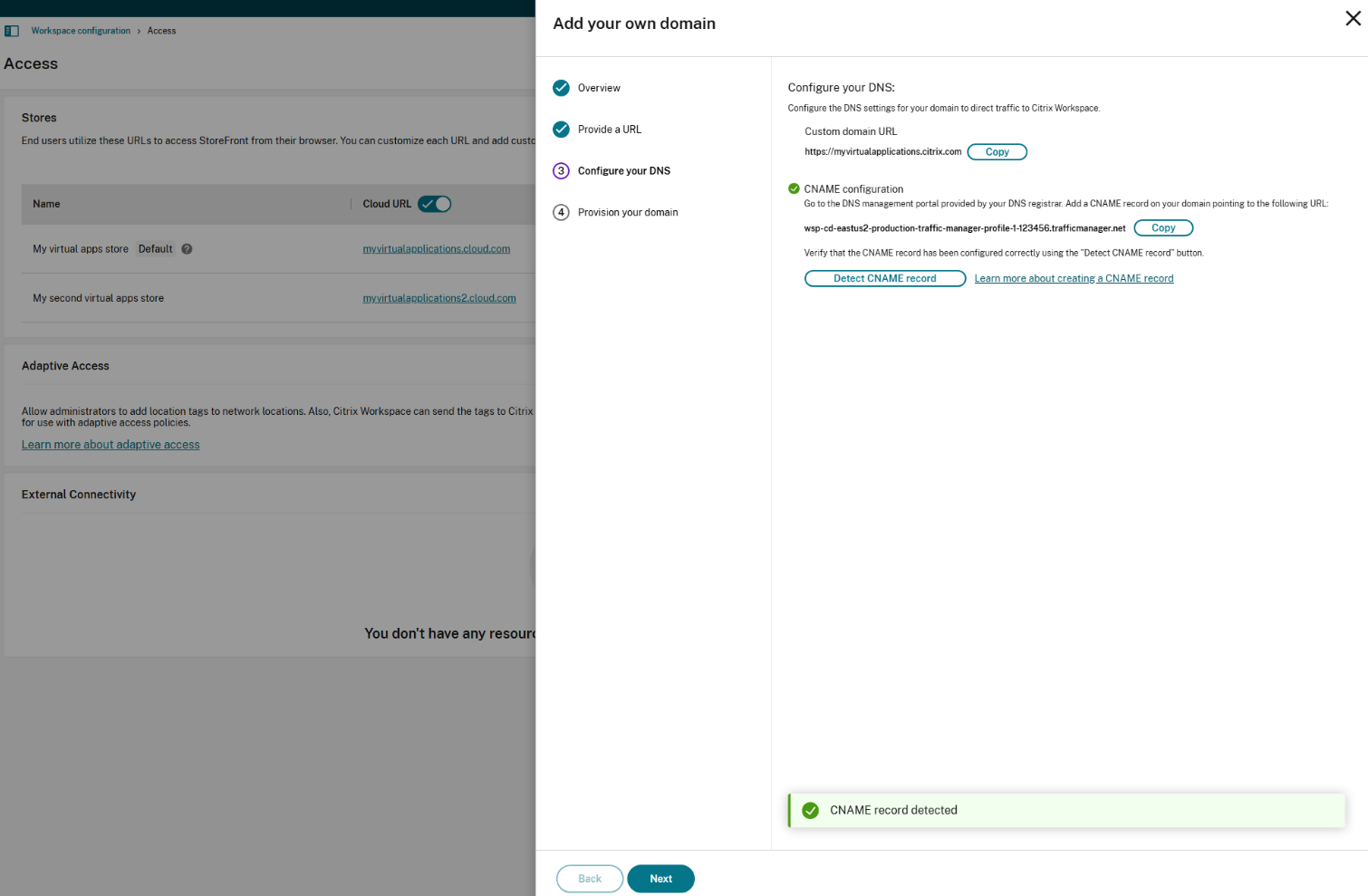Image resolution: width=1368 pixels, height=896 pixels.
Task: Click the green check in CNAME record detected banner
Action: tap(811, 811)
